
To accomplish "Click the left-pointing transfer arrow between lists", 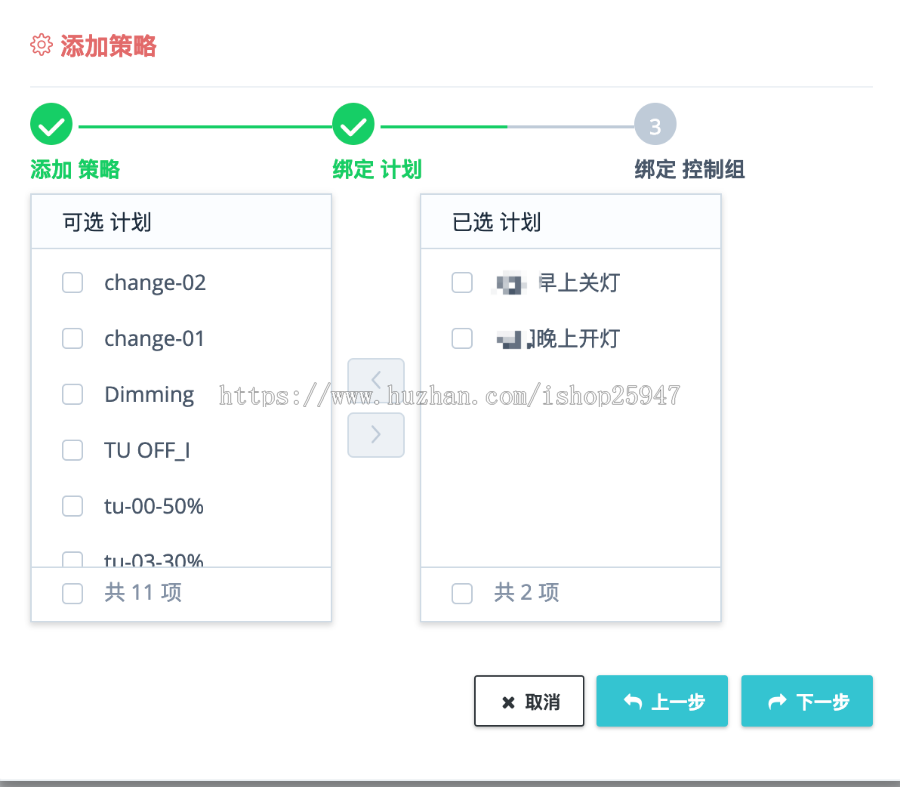I will click(x=375, y=378).
